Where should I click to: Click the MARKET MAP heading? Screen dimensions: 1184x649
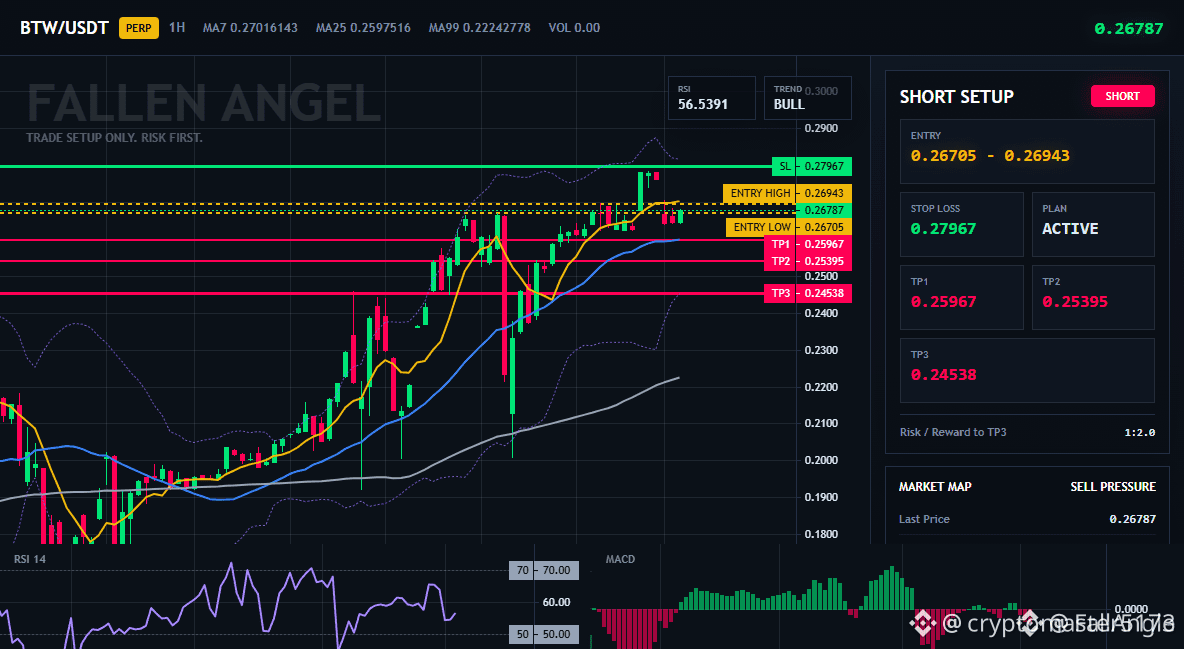click(935, 487)
